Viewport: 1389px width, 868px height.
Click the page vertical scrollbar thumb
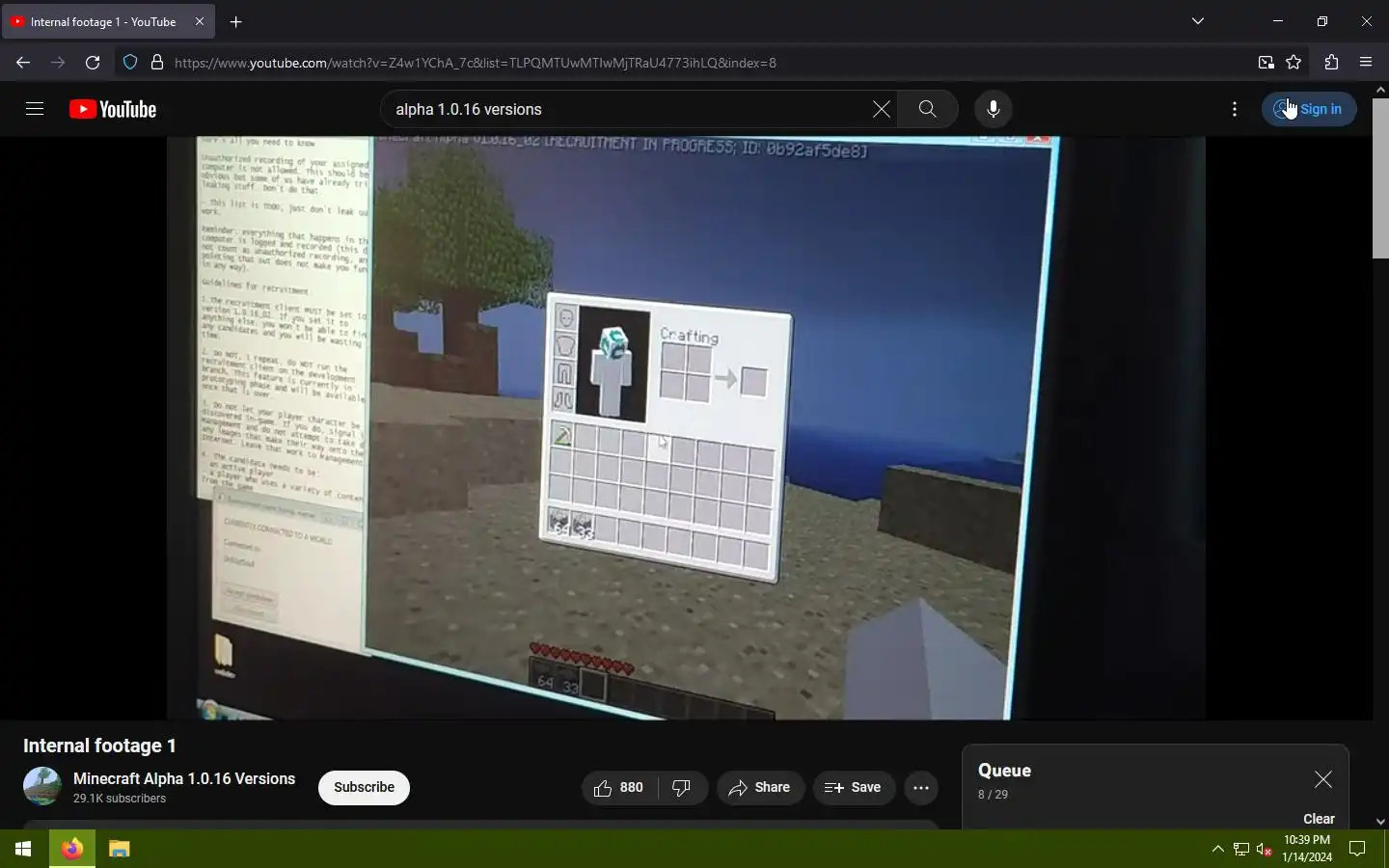click(1380, 177)
